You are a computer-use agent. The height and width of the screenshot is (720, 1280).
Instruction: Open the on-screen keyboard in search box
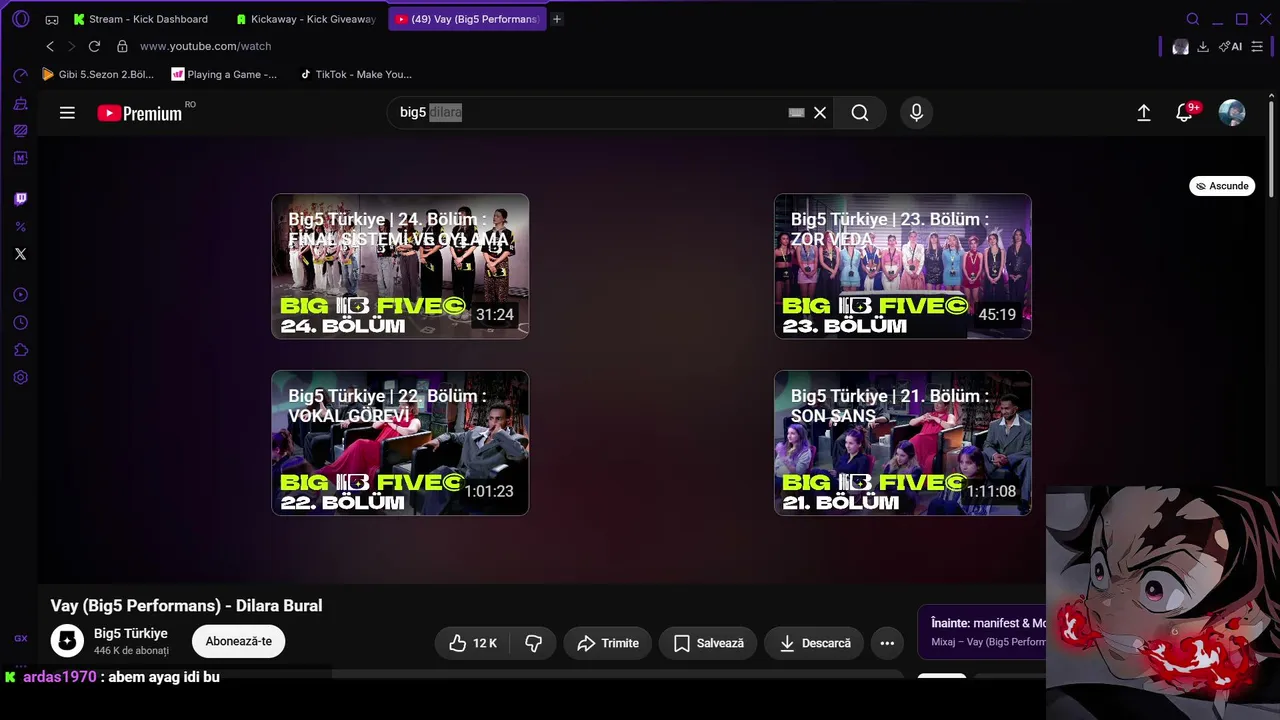[x=796, y=113]
